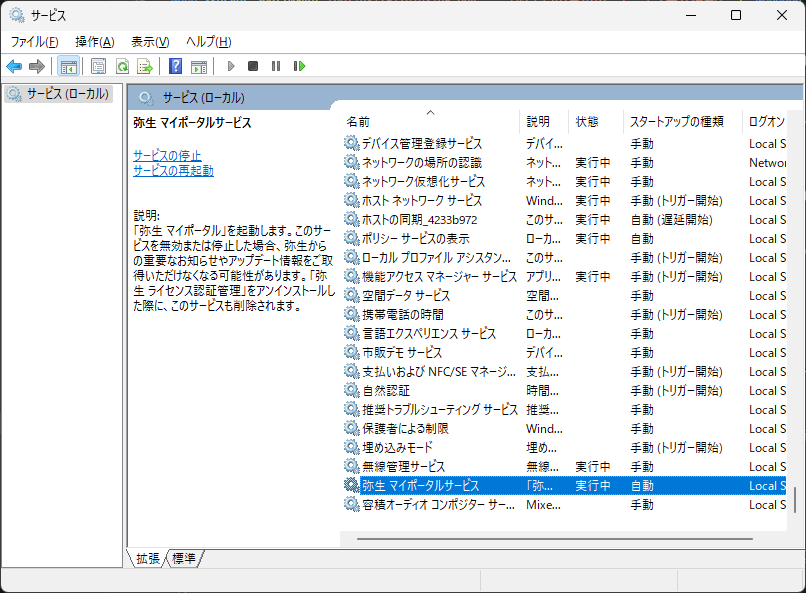The image size is (806, 593).
Task: Sort by the 状態 column header
Action: click(x=596, y=122)
